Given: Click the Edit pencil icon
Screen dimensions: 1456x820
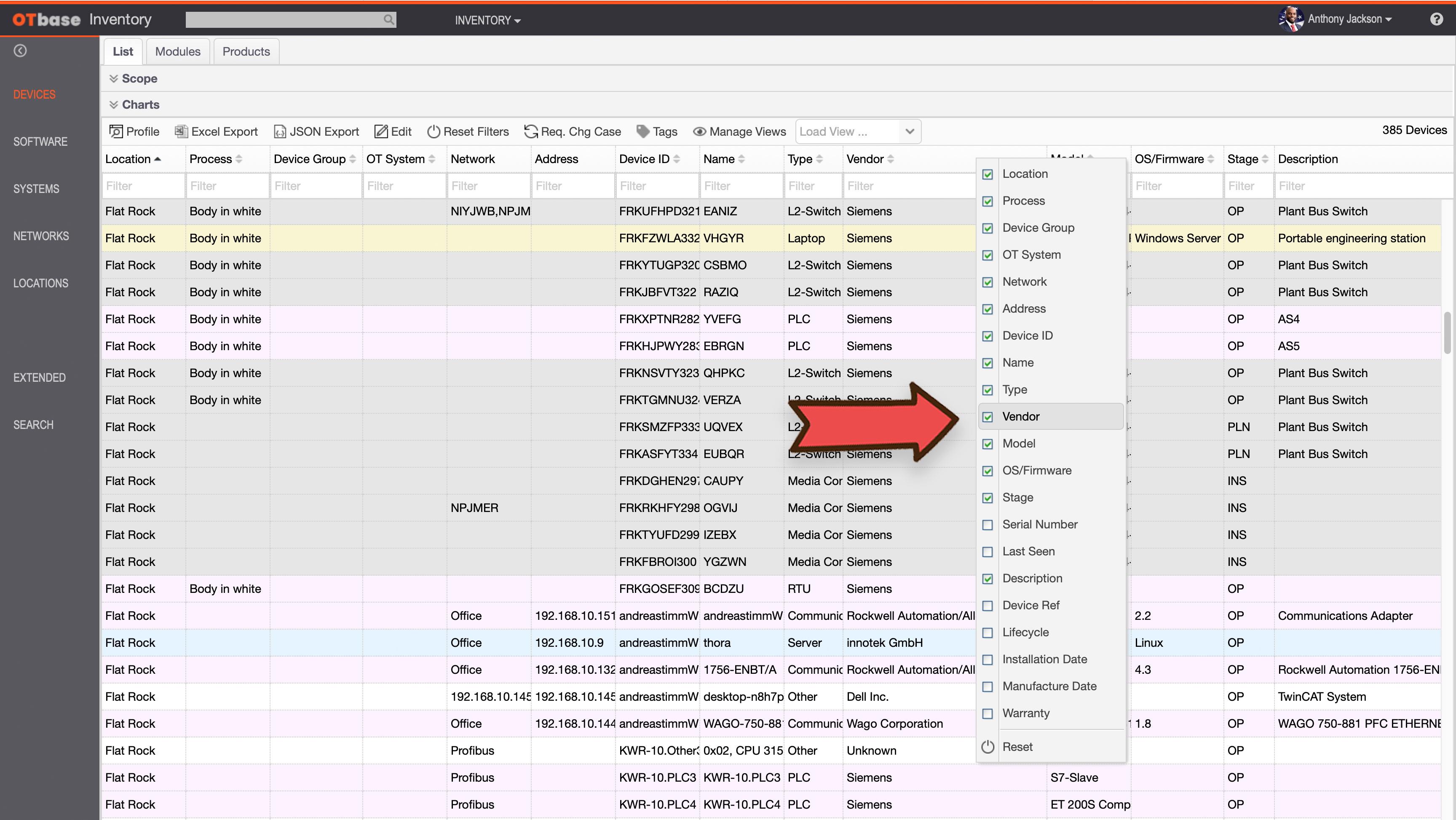Looking at the screenshot, I should point(381,132).
